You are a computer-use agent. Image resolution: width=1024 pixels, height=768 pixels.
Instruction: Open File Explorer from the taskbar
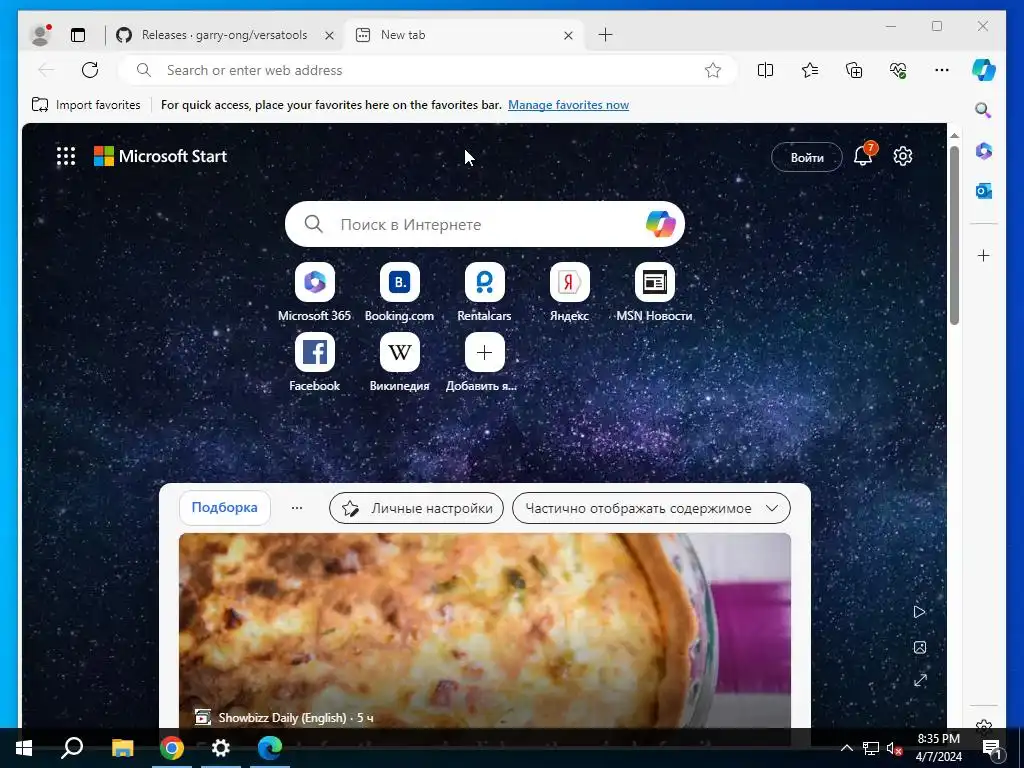coord(122,748)
